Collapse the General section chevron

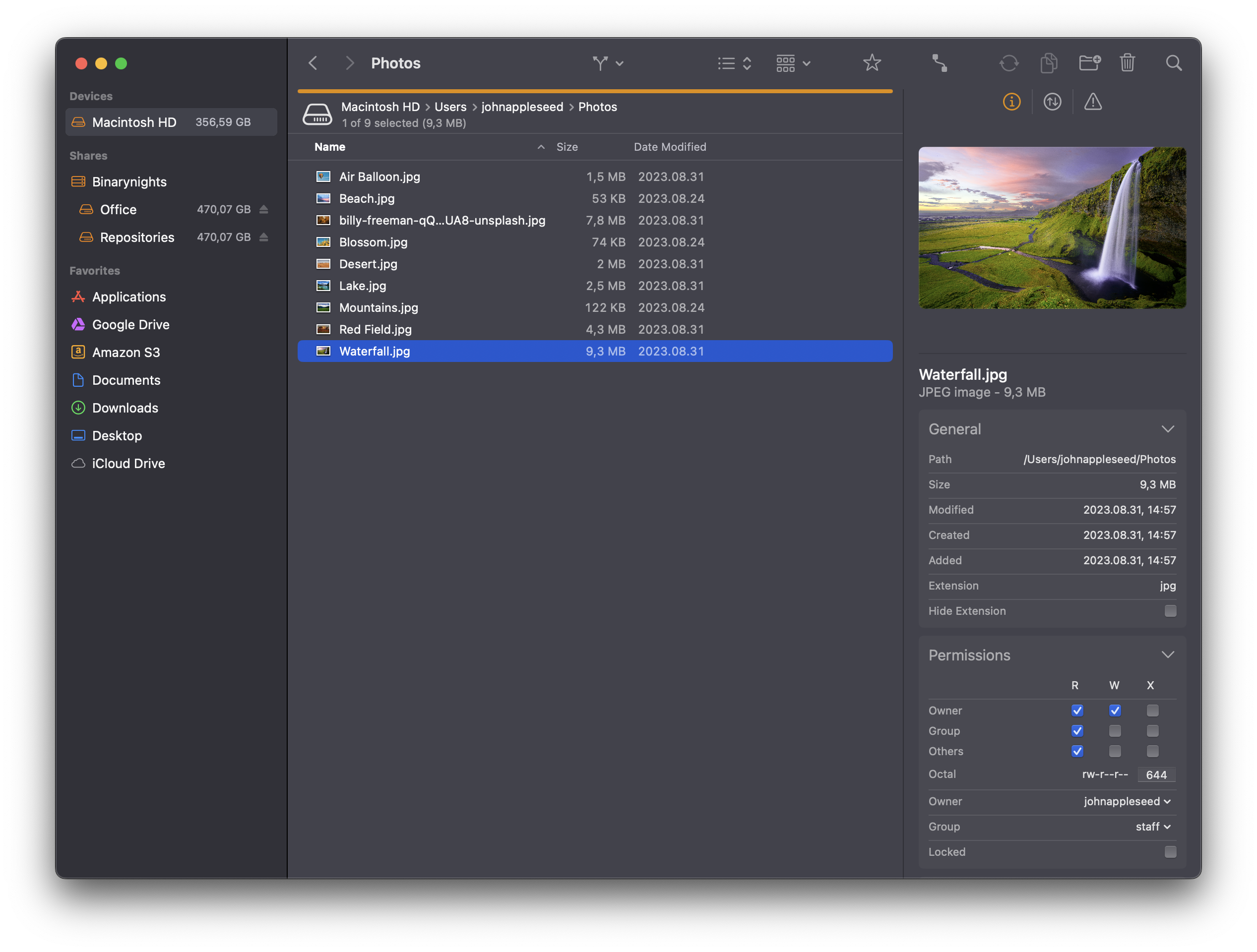click(1167, 429)
